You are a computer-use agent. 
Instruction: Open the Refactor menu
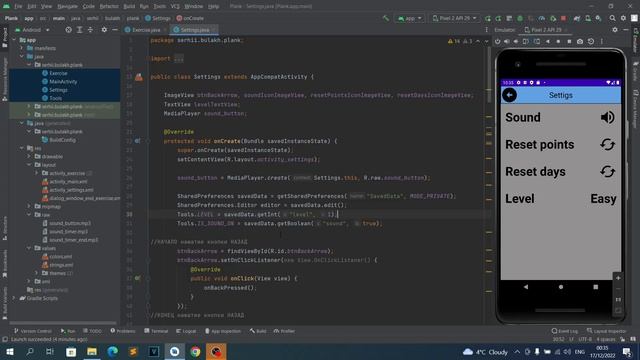click(109, 7)
